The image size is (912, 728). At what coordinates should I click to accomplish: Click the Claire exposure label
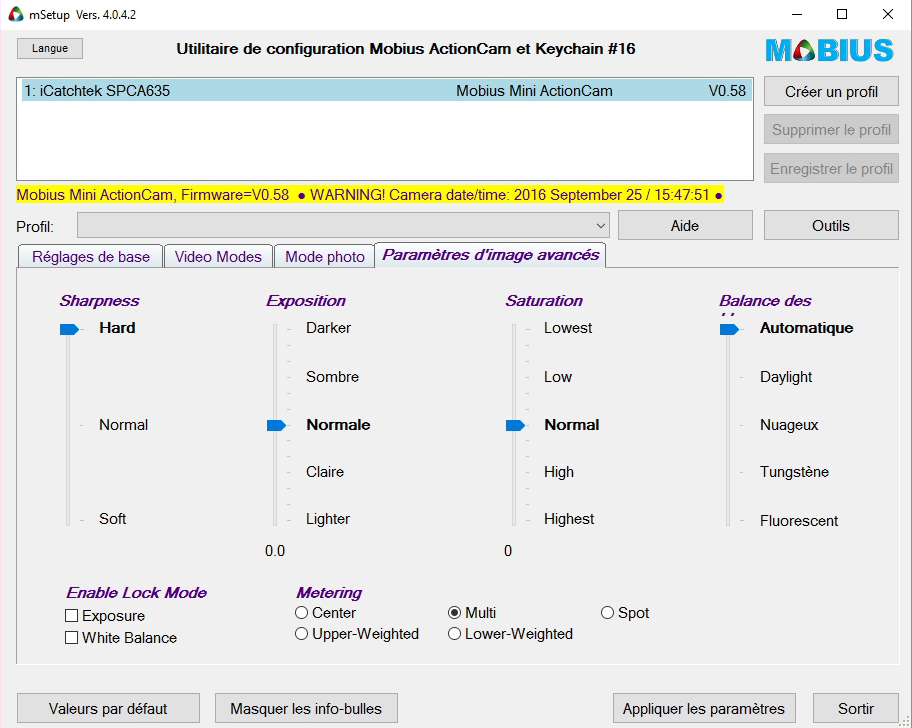[x=325, y=472]
